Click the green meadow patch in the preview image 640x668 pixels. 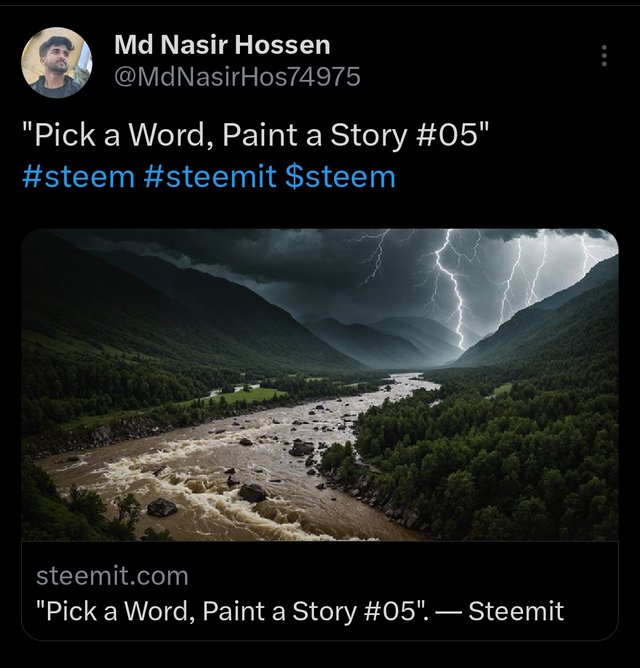[x=245, y=396]
